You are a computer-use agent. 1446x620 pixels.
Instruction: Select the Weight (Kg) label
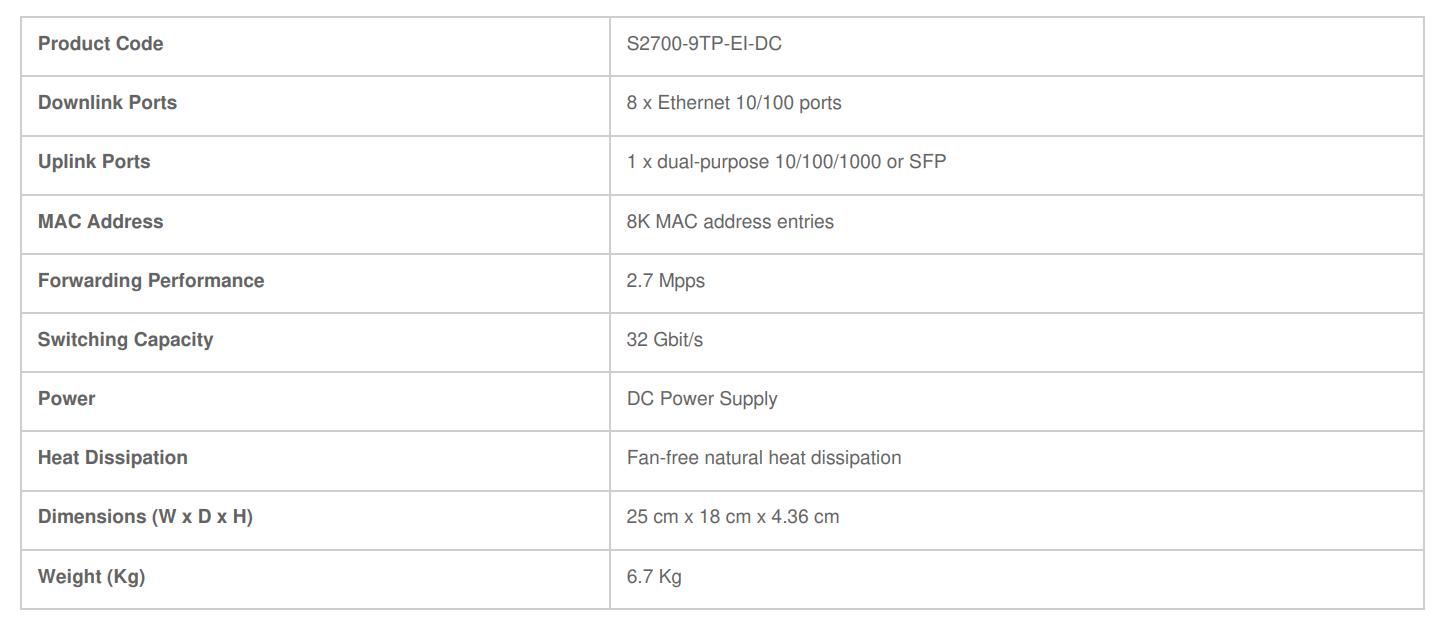click(91, 577)
